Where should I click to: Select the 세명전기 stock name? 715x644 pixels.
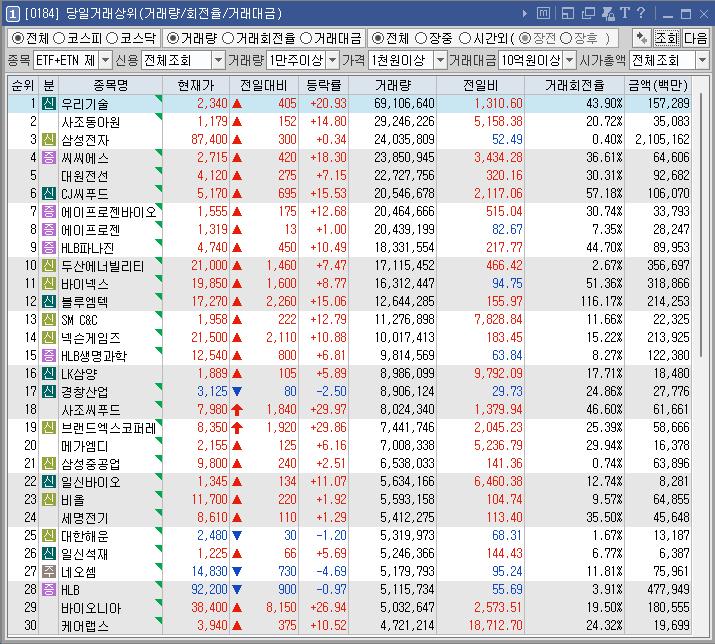[x=85, y=518]
